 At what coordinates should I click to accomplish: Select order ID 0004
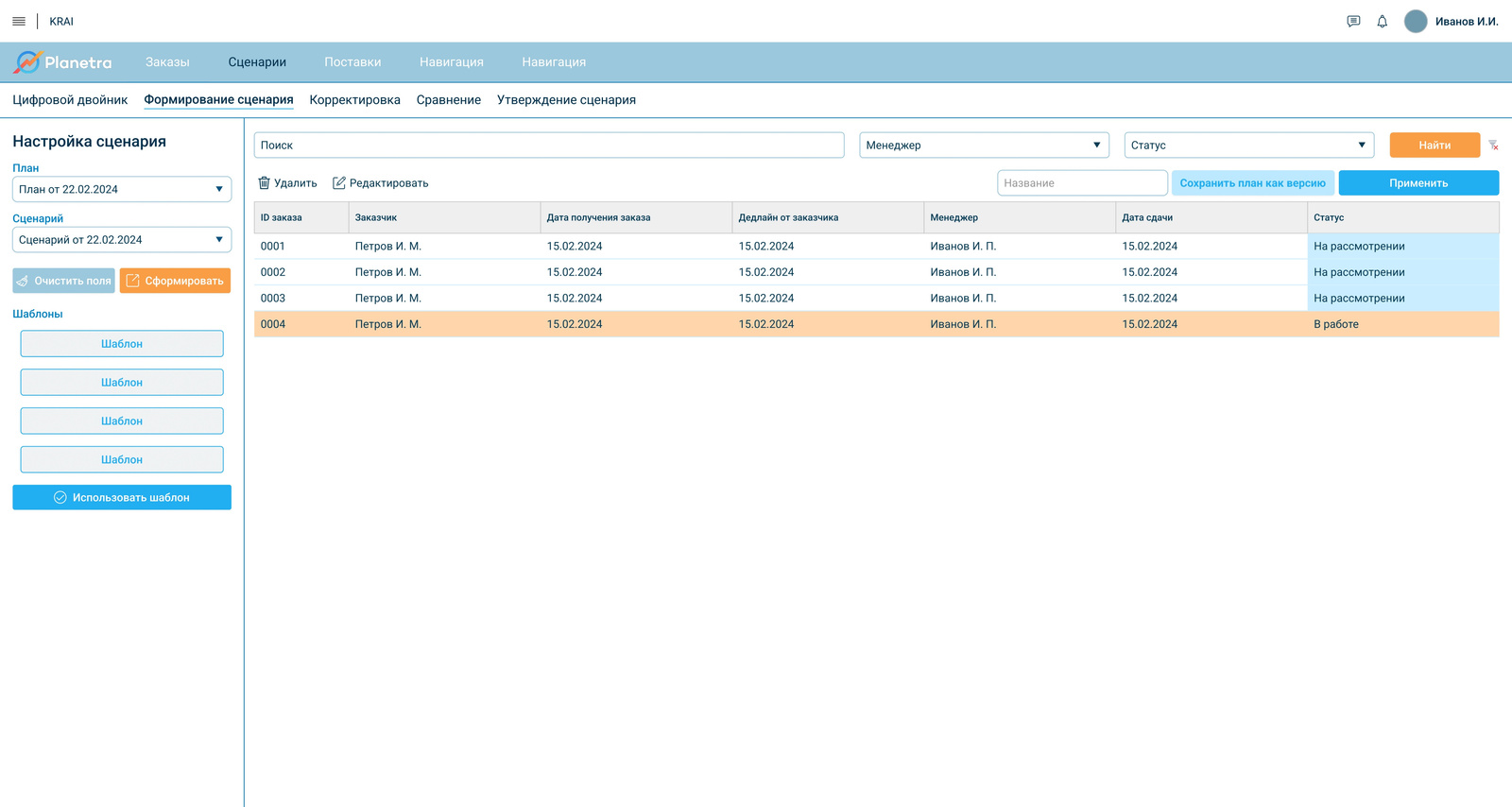tap(273, 324)
